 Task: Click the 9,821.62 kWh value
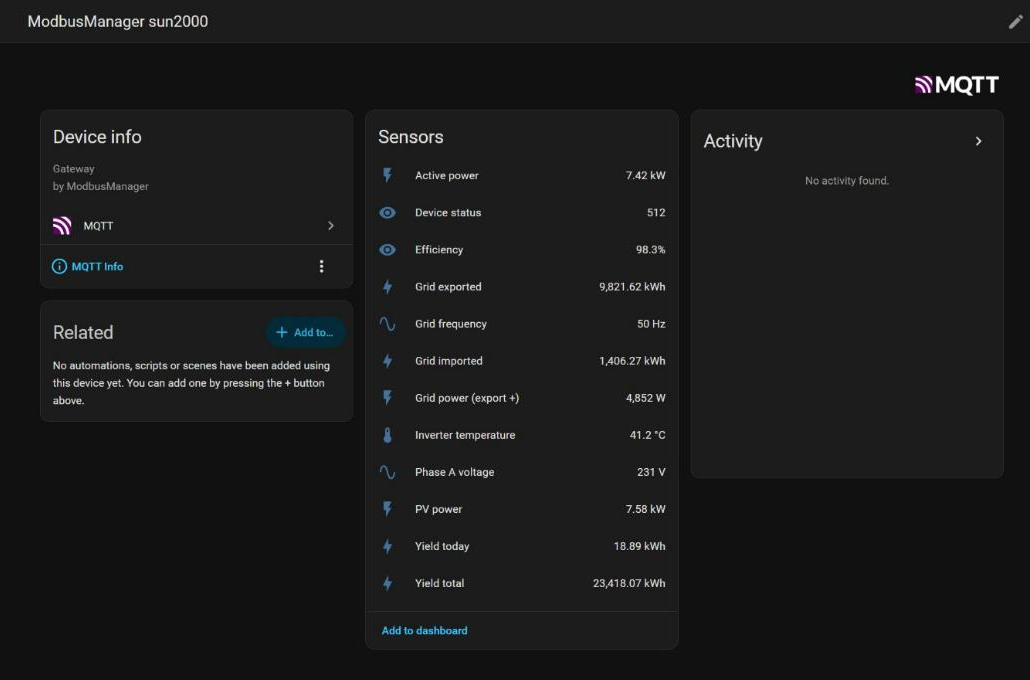tap(632, 287)
